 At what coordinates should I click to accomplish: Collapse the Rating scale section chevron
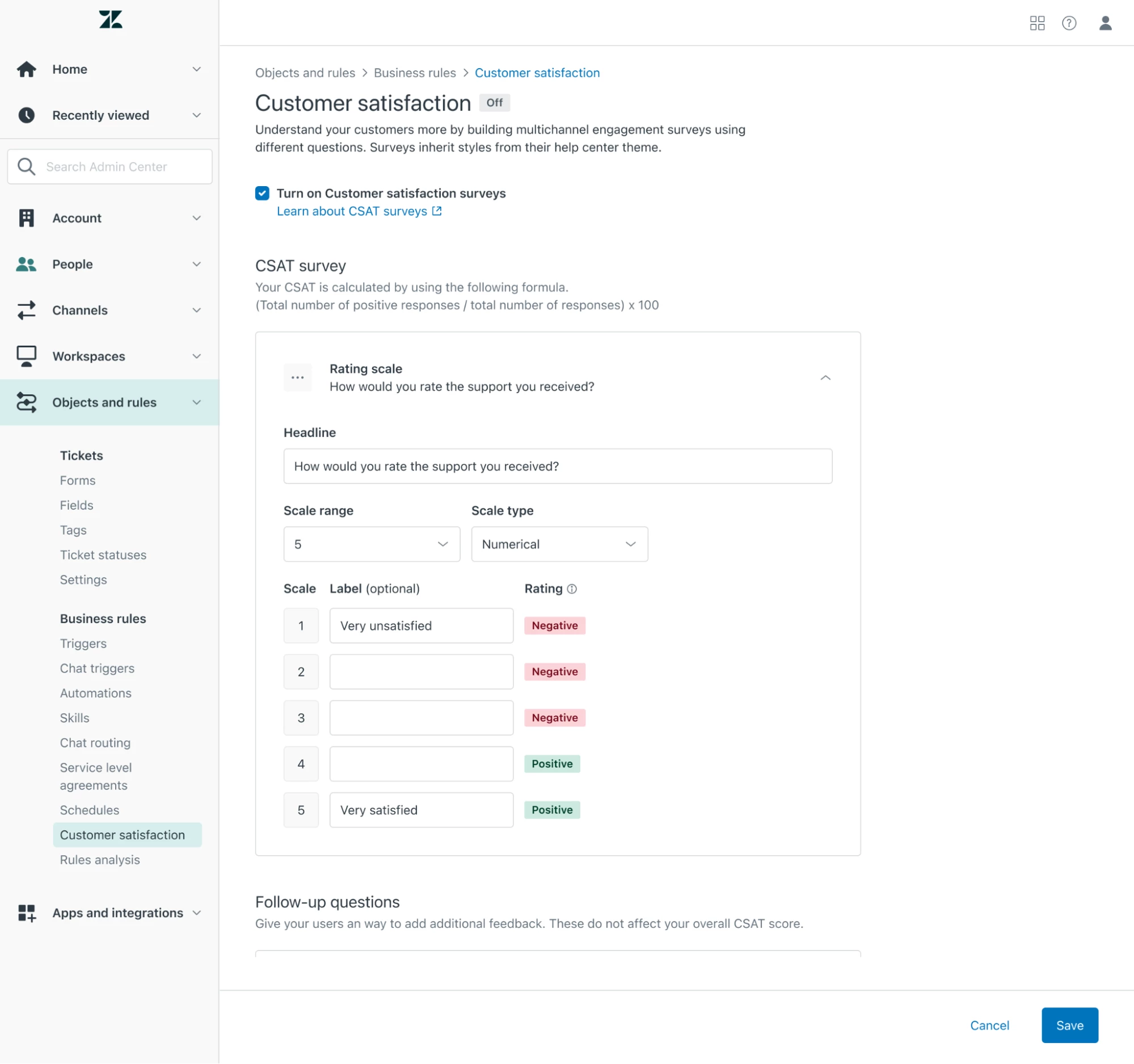coord(825,378)
